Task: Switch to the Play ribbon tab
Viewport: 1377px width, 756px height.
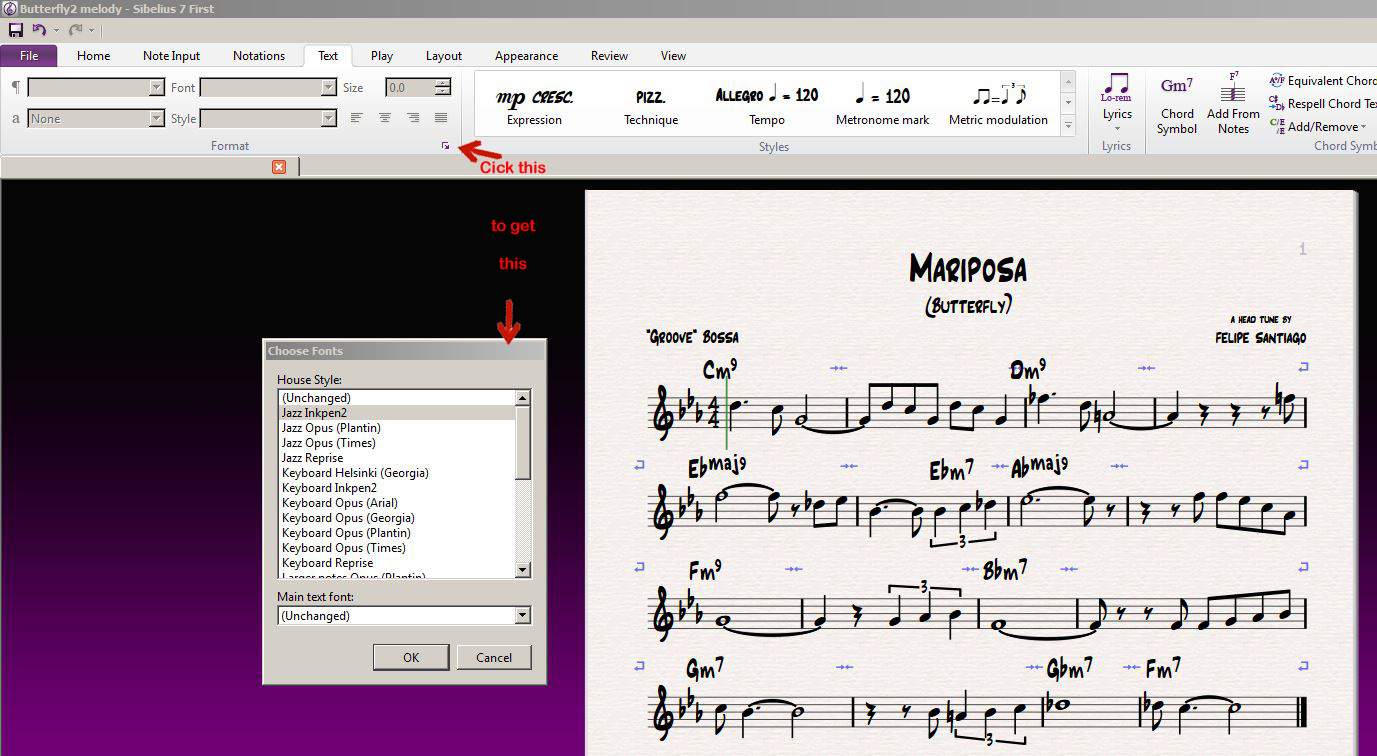Action: (382, 56)
